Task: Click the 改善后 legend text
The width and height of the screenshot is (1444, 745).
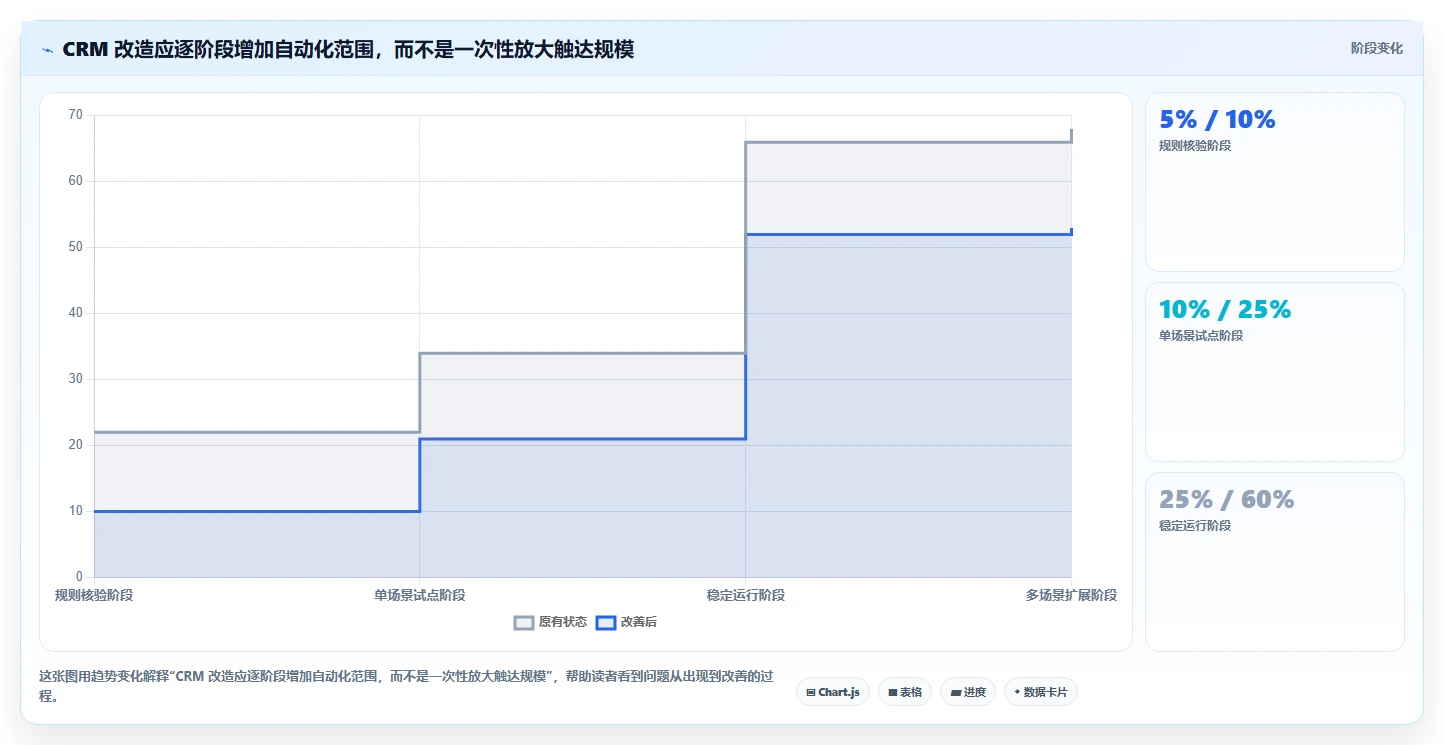Action: 639,622
